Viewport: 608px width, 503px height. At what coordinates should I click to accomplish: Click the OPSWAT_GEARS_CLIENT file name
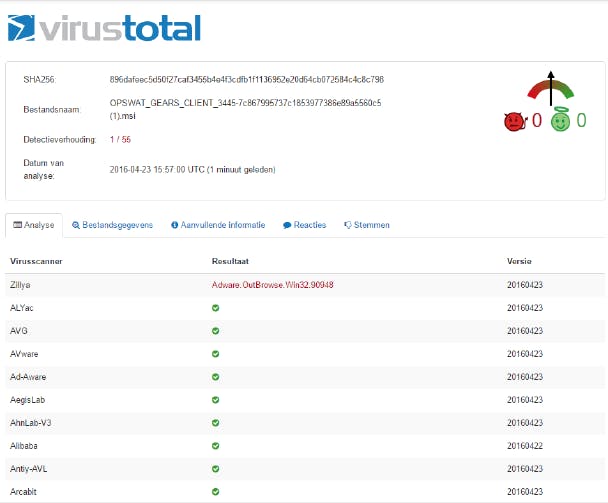pyautogui.click(x=245, y=109)
